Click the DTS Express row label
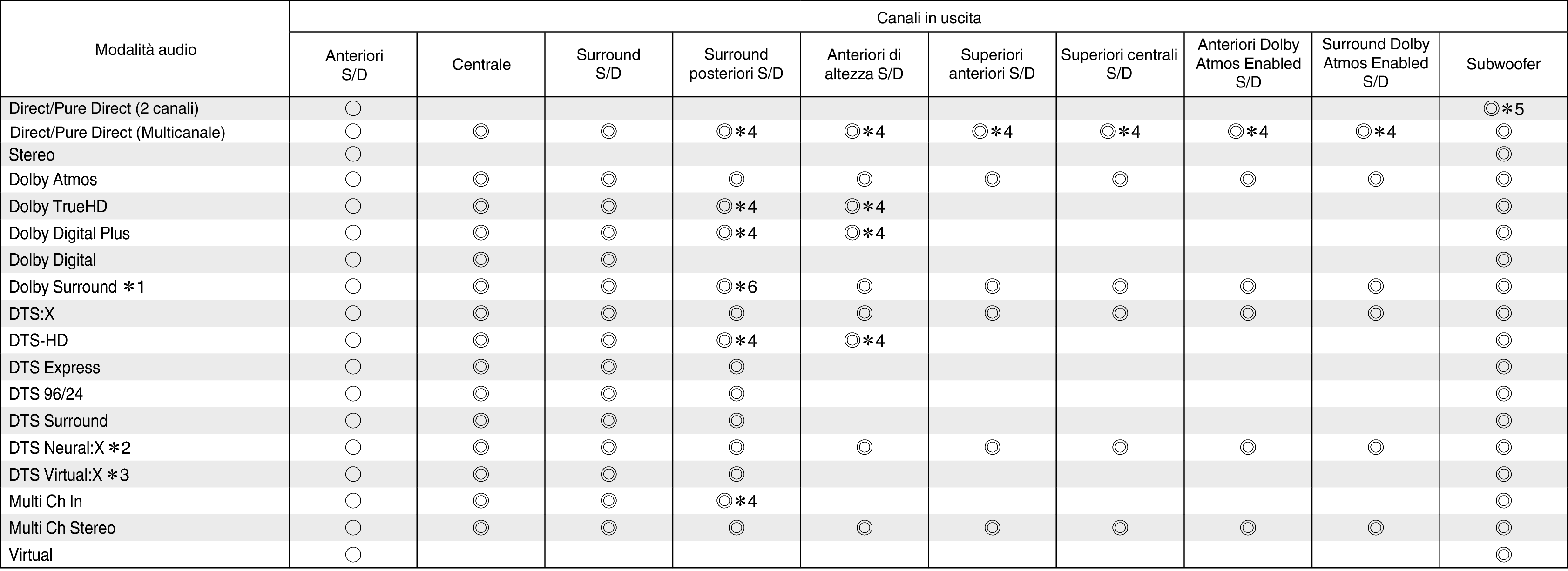Image resolution: width=1568 pixels, height=571 pixels. click(54, 368)
